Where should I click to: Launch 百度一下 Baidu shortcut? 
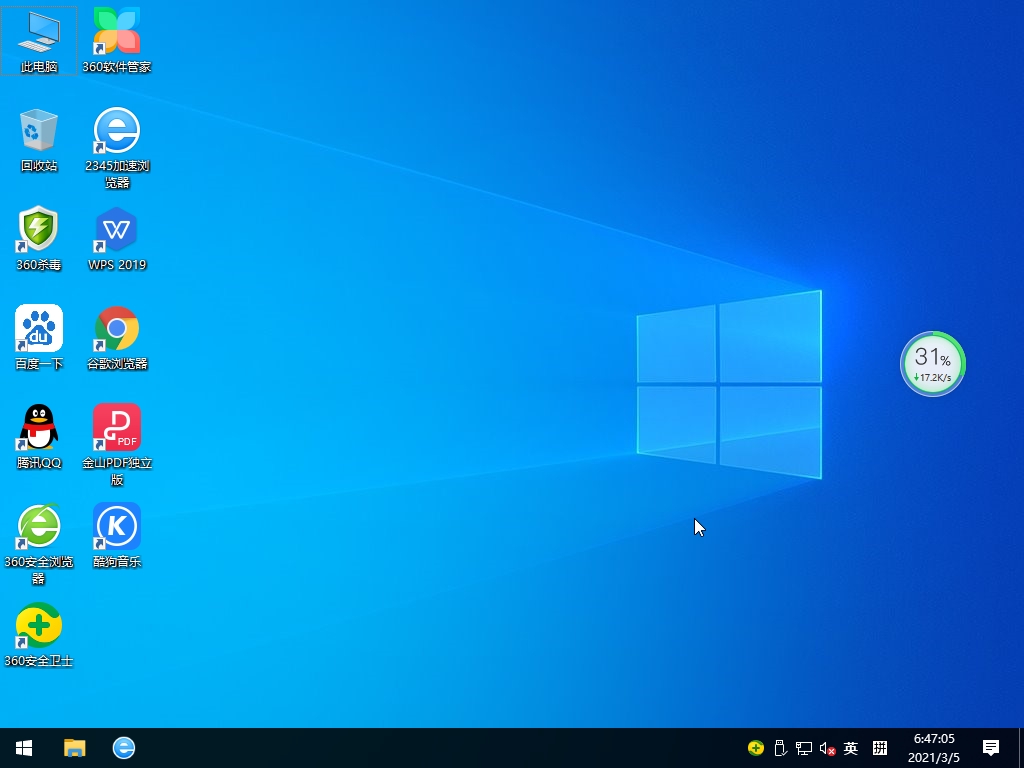[x=37, y=330]
